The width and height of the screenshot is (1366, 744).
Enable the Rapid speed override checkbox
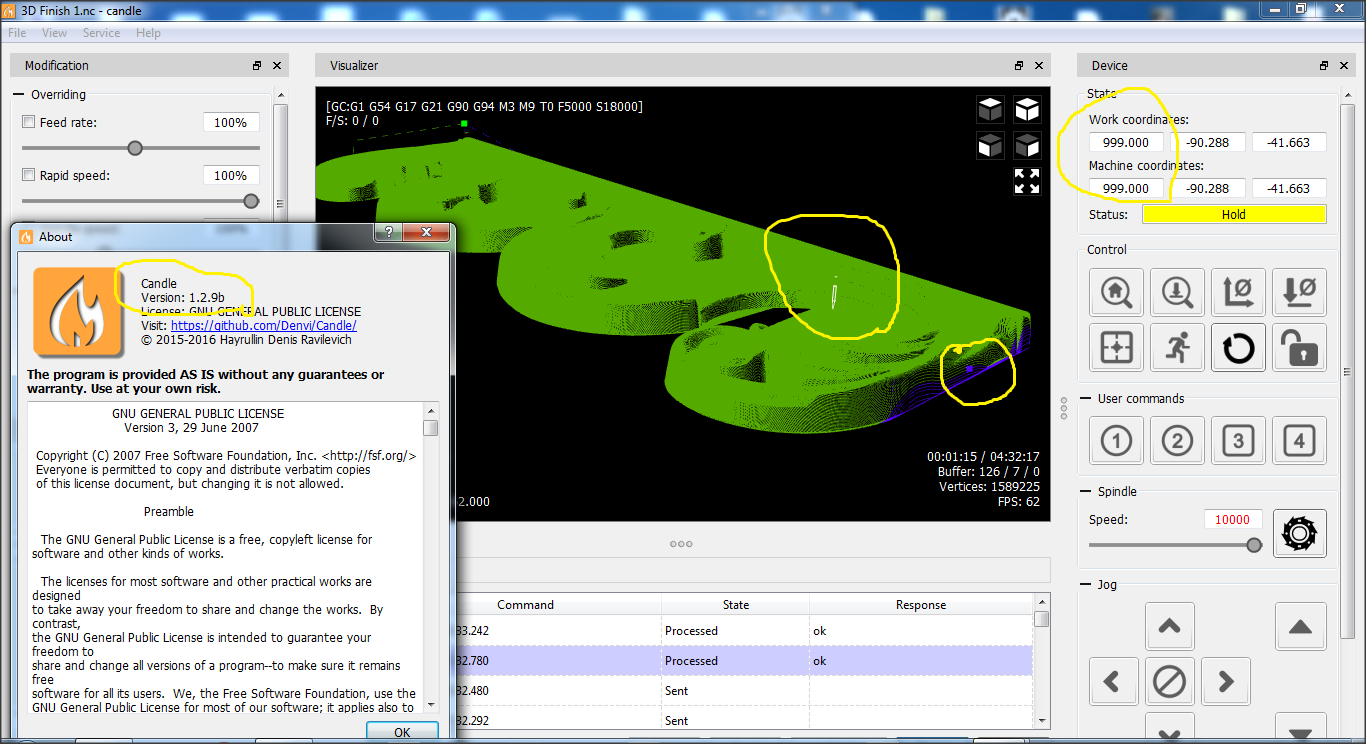click(28, 176)
